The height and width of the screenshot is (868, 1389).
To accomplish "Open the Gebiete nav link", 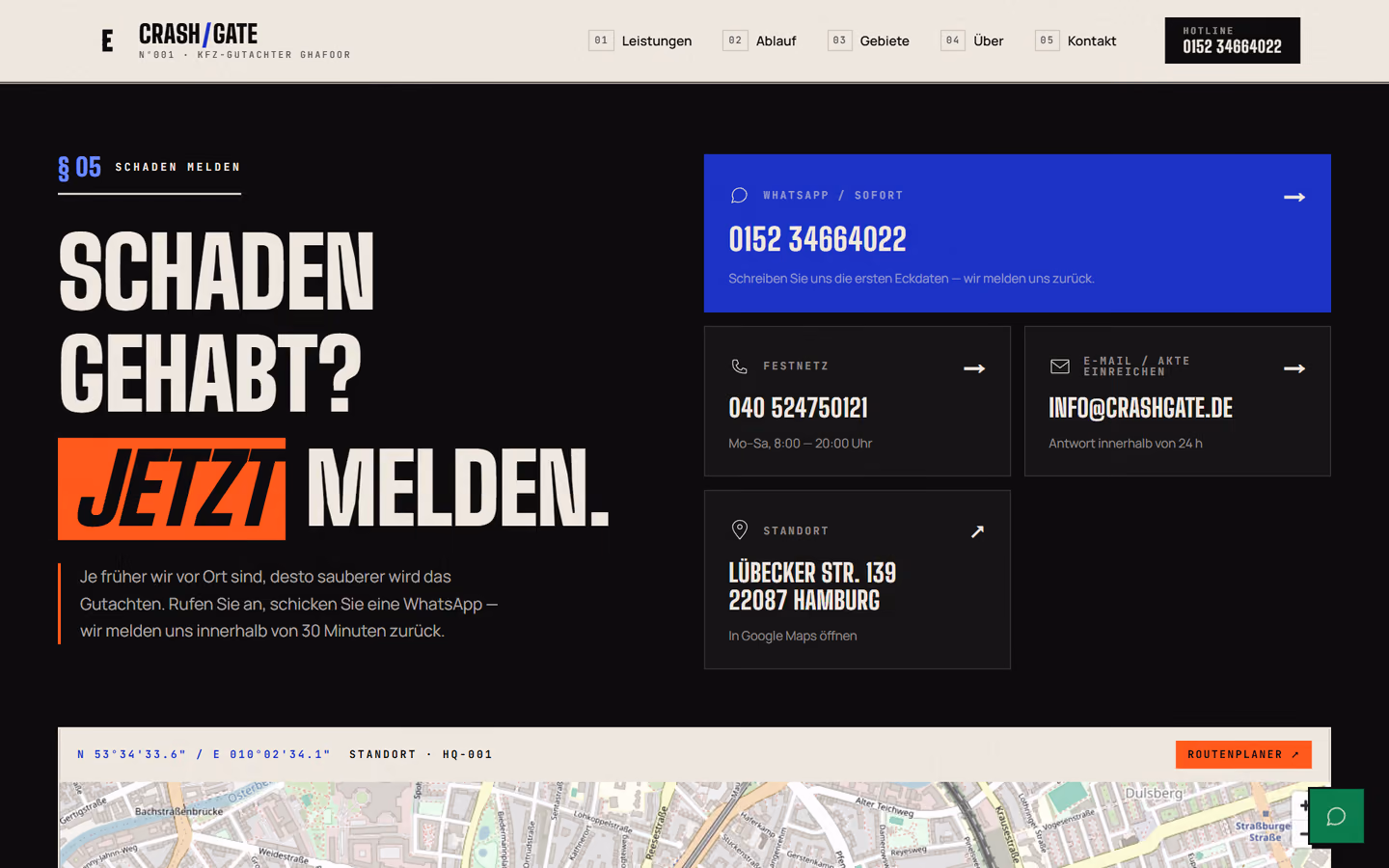I will click(x=868, y=41).
